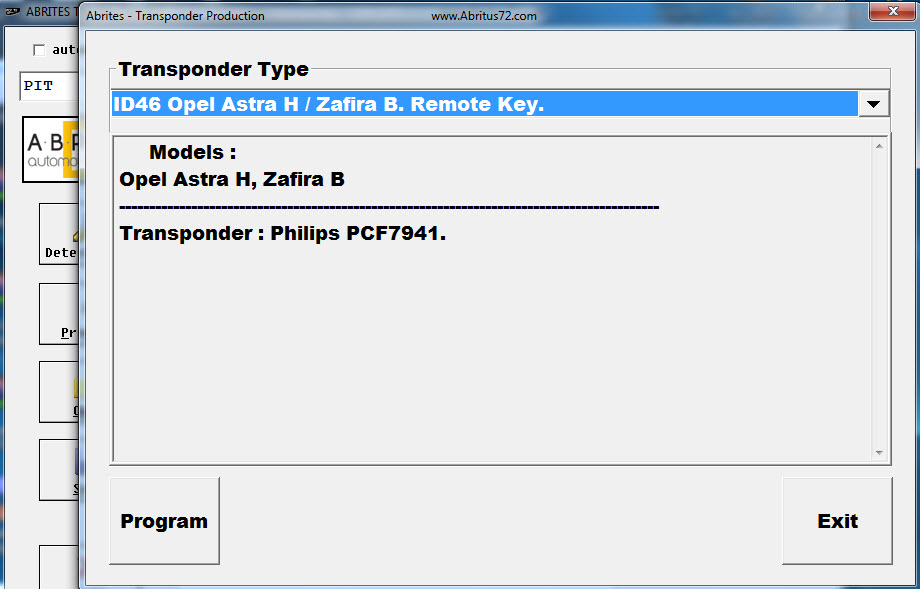920x589 pixels.
Task: Click the Program button
Action: tap(164, 521)
